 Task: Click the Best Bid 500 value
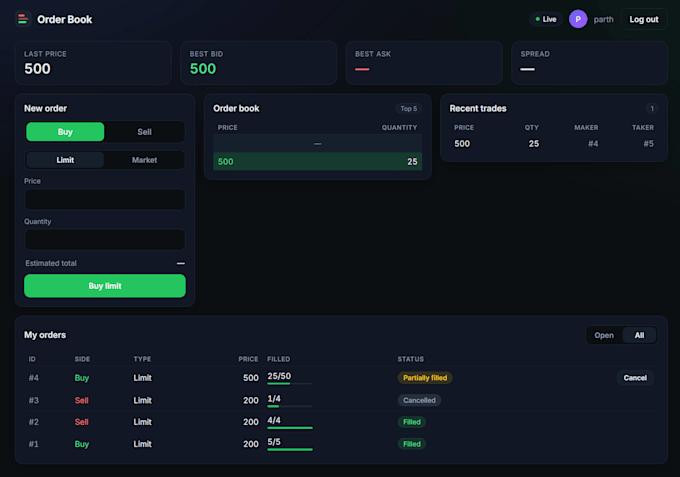coord(203,69)
